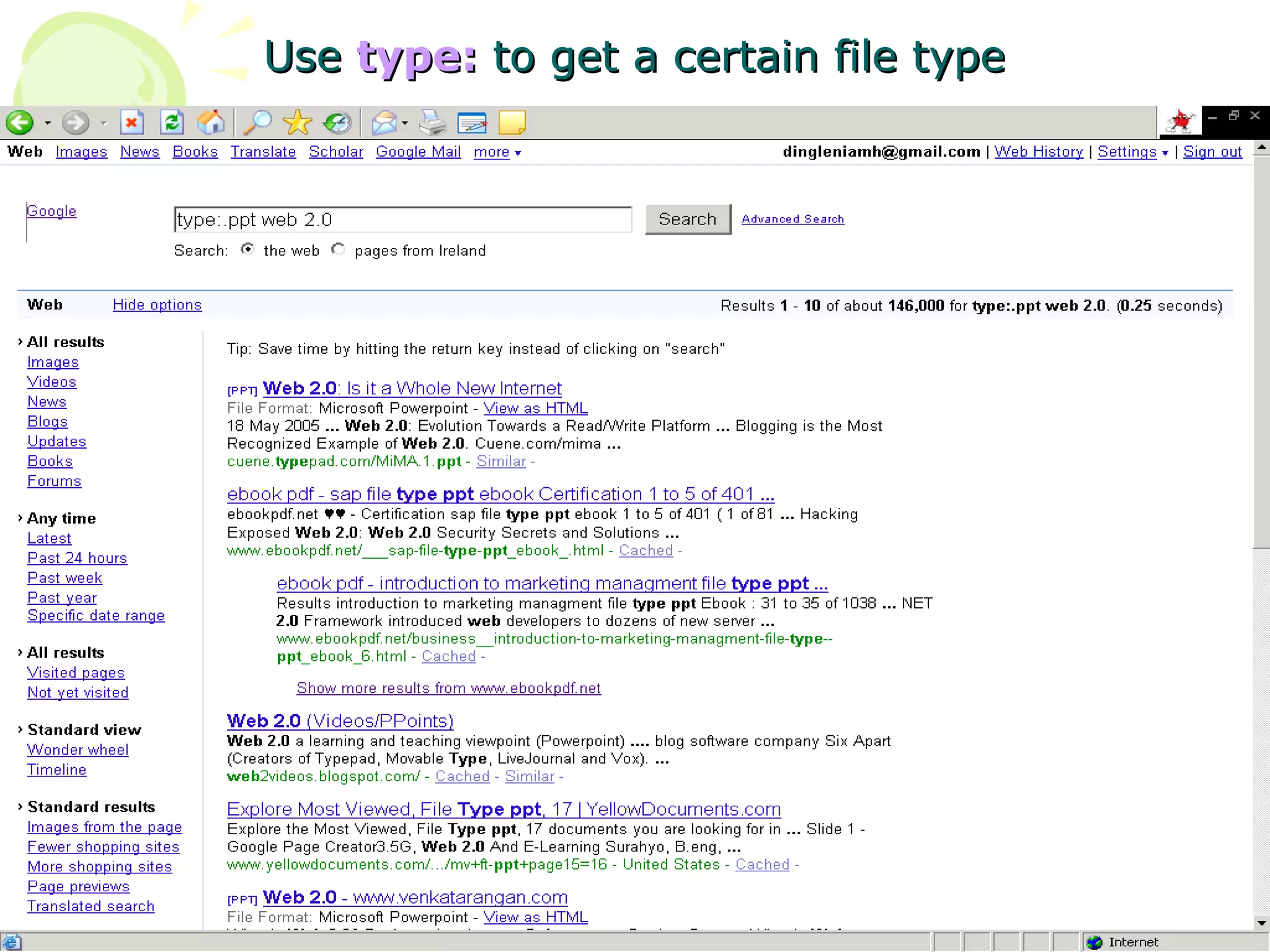Open 'Web 2.0 (Videos/PPoints)' result

coord(340,721)
